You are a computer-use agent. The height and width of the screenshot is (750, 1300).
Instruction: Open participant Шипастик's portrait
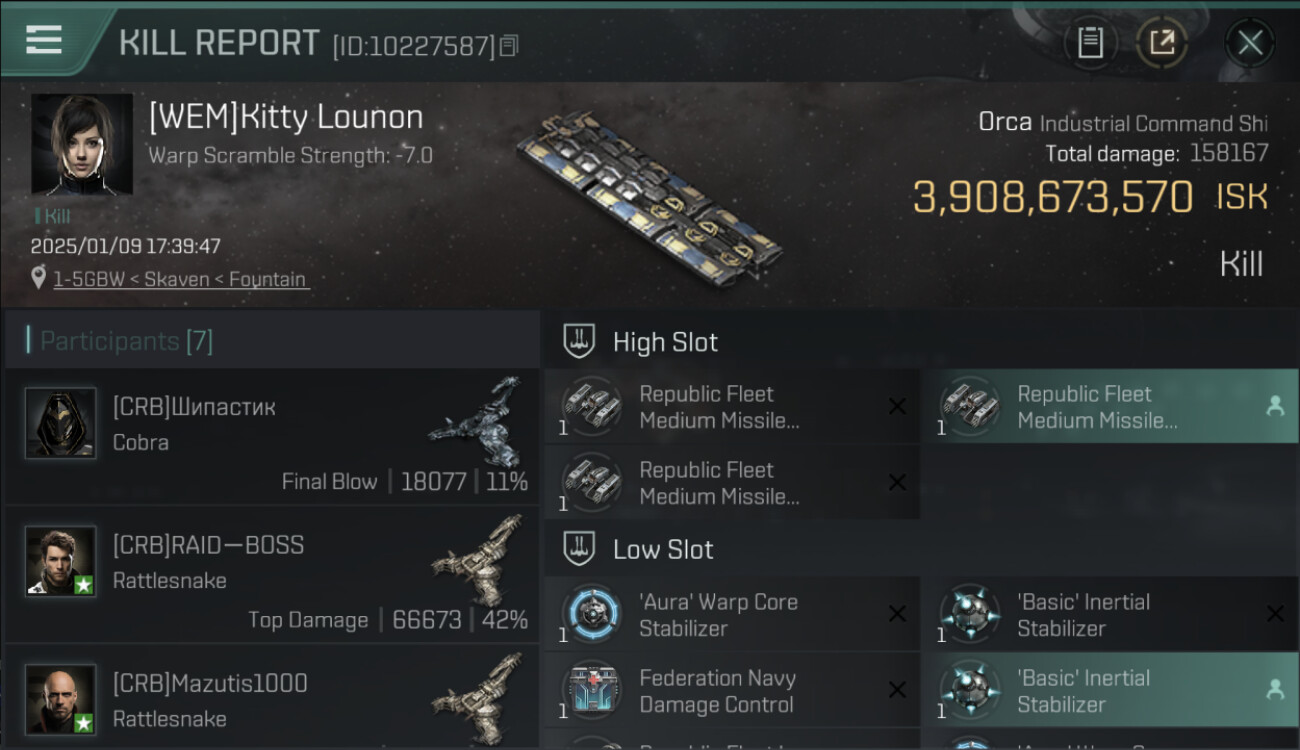click(x=61, y=423)
